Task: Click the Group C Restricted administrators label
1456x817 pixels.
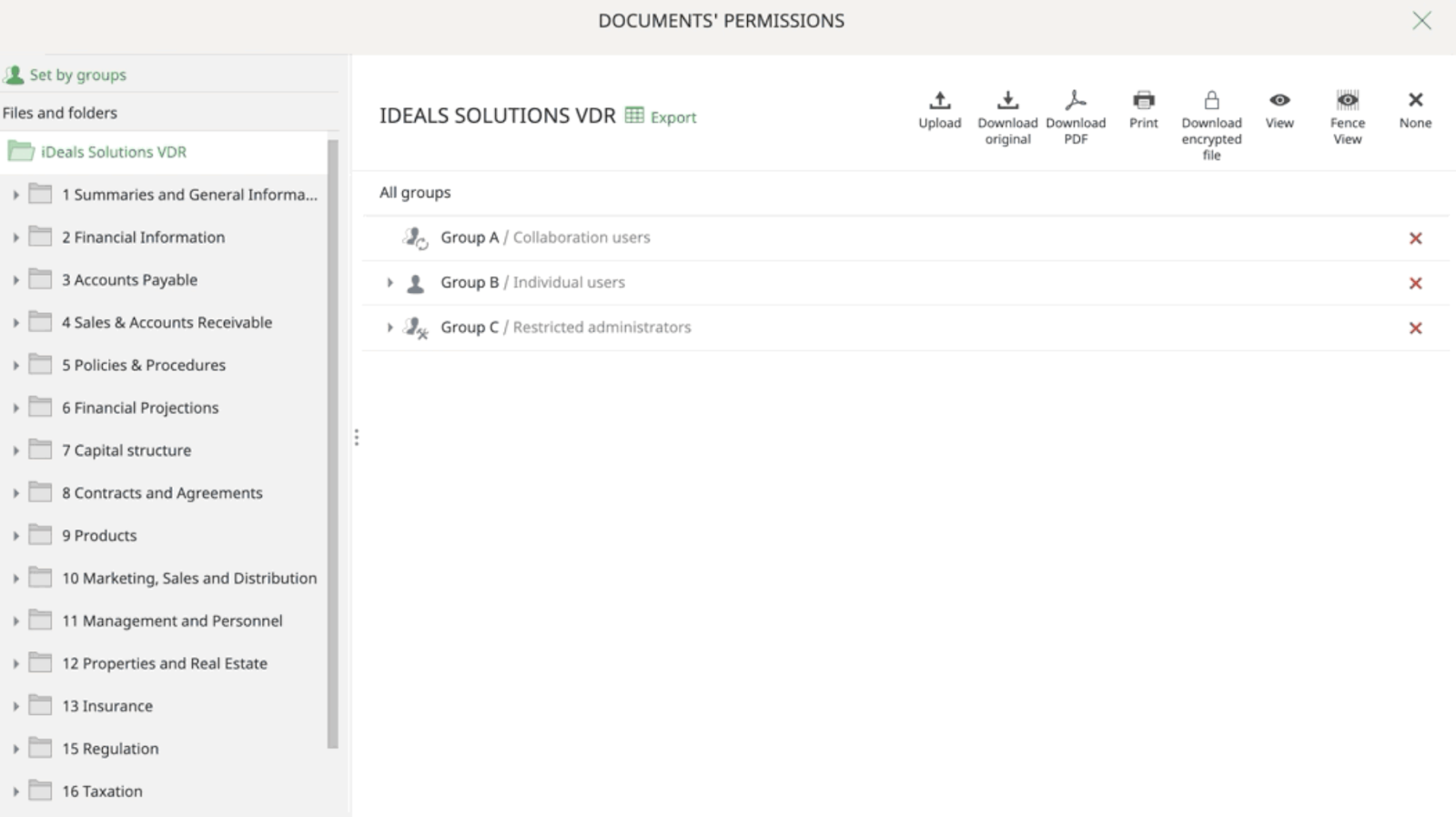Action: [x=566, y=327]
